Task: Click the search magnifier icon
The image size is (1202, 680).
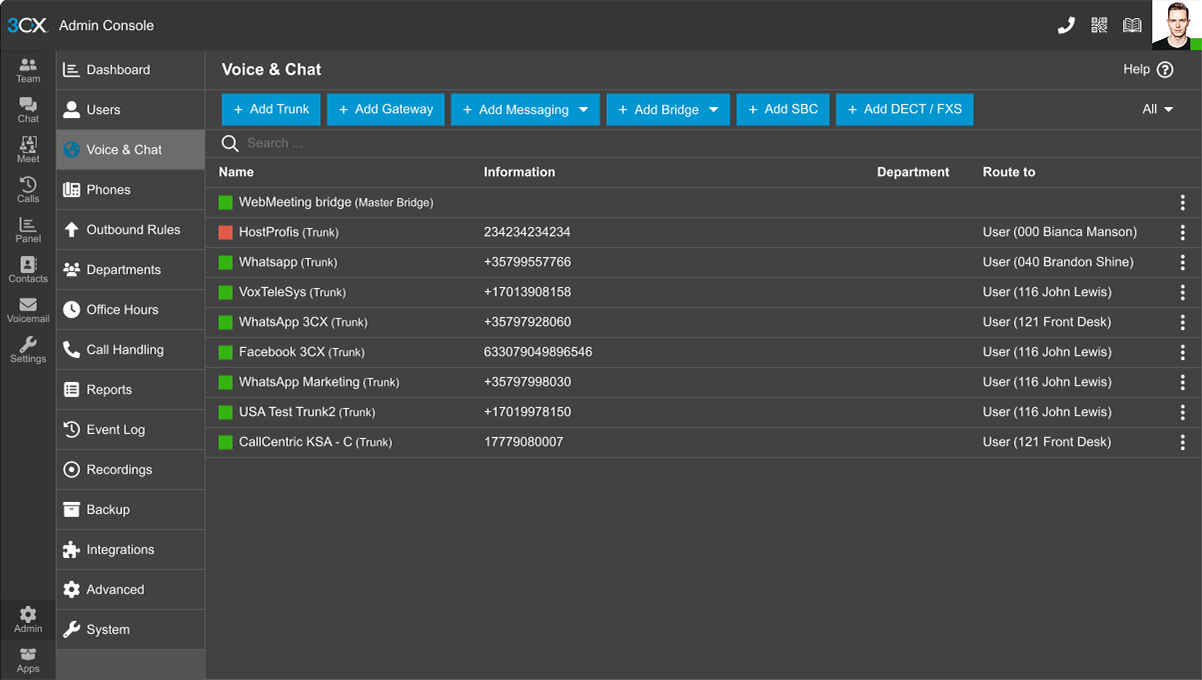Action: click(x=230, y=143)
